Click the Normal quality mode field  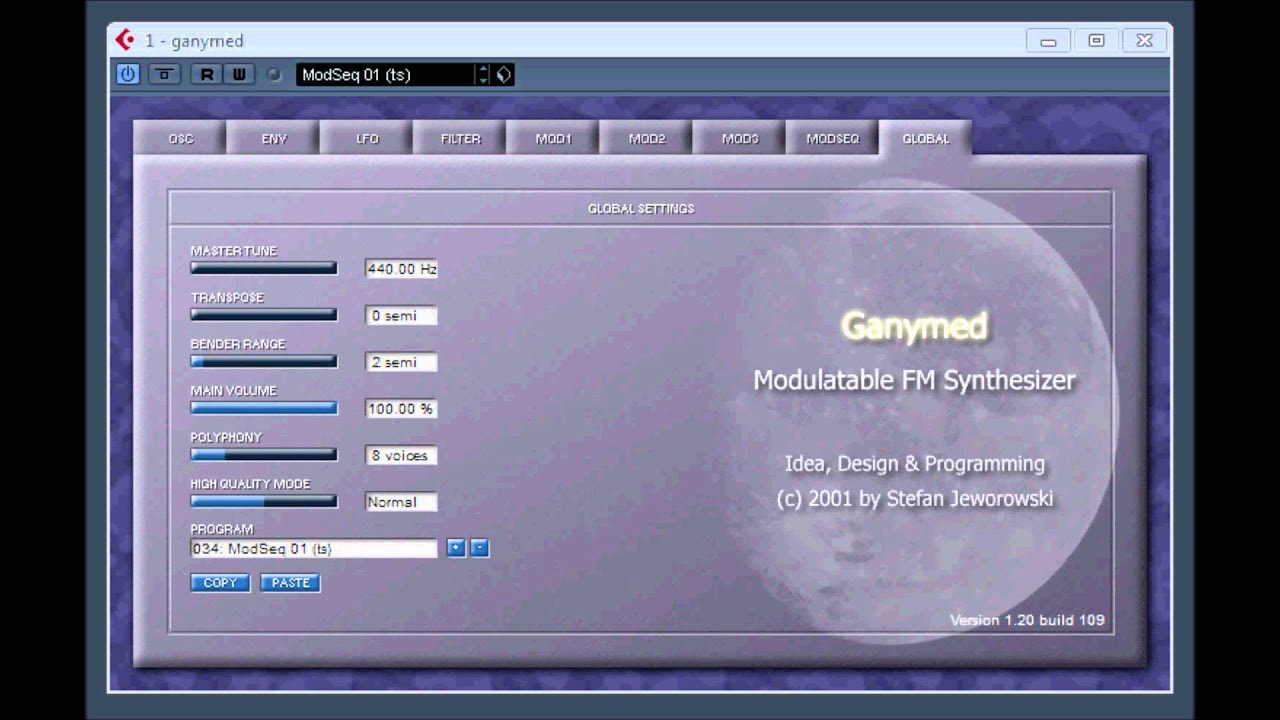401,502
